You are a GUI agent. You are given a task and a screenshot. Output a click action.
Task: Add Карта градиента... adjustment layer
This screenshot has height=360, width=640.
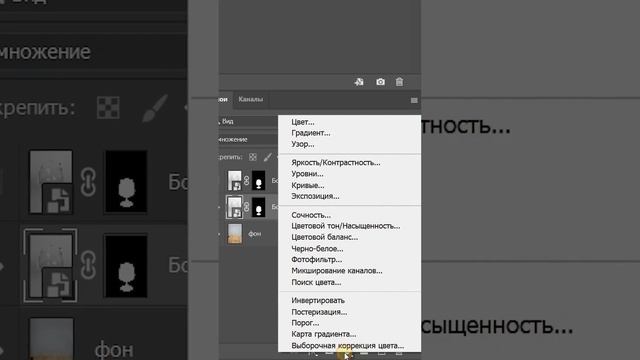coord(324,334)
